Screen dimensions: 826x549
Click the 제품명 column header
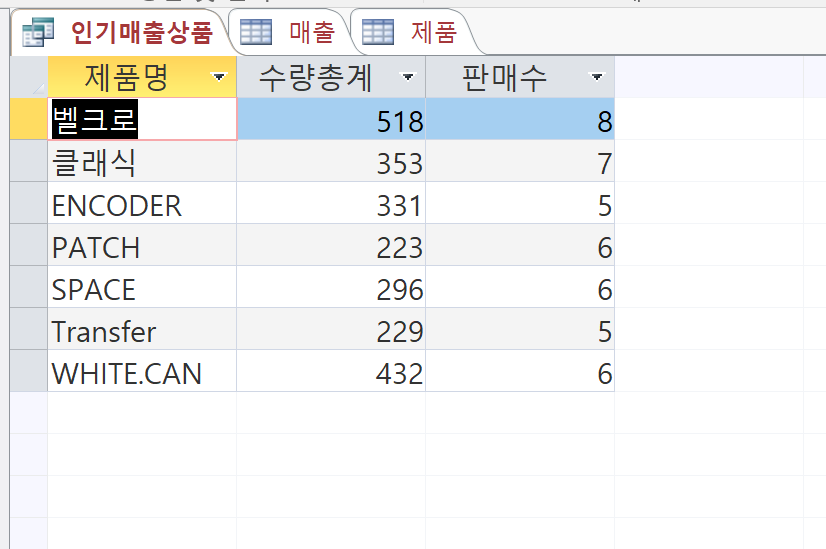pyautogui.click(x=126, y=77)
